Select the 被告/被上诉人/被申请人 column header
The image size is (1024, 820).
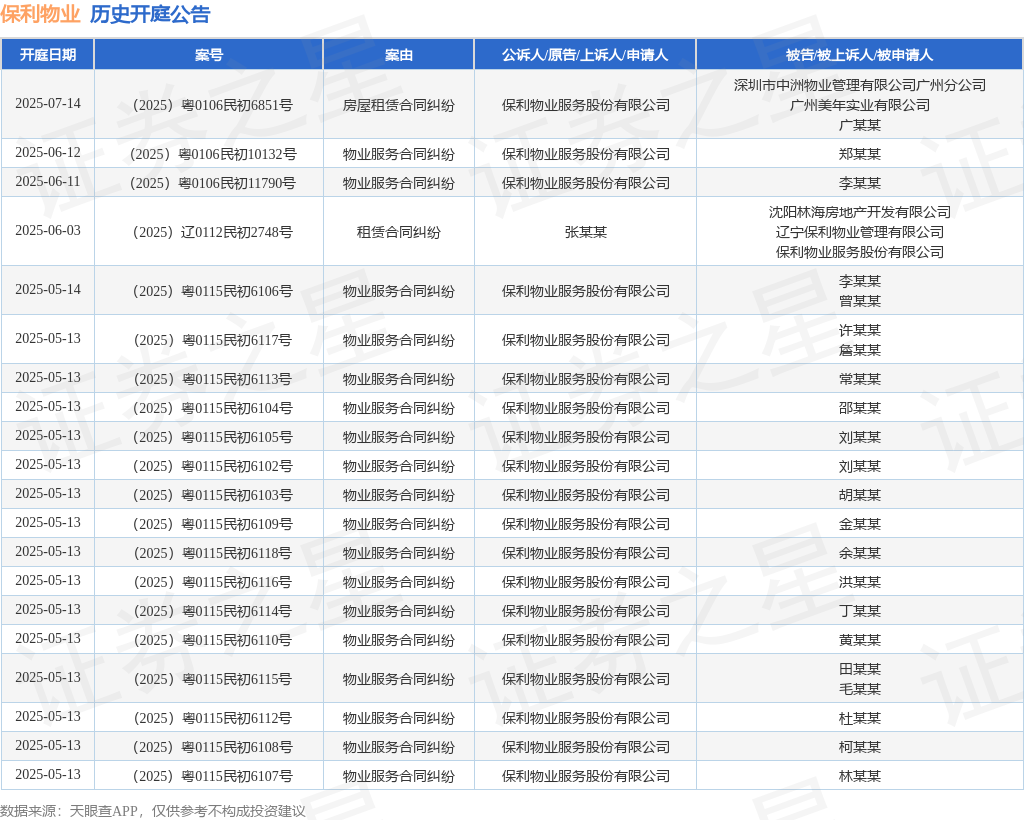click(x=859, y=55)
